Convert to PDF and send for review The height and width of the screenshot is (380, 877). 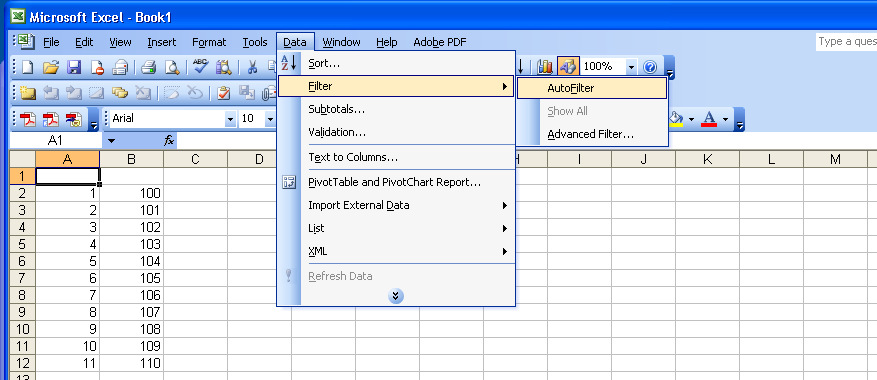click(x=74, y=119)
